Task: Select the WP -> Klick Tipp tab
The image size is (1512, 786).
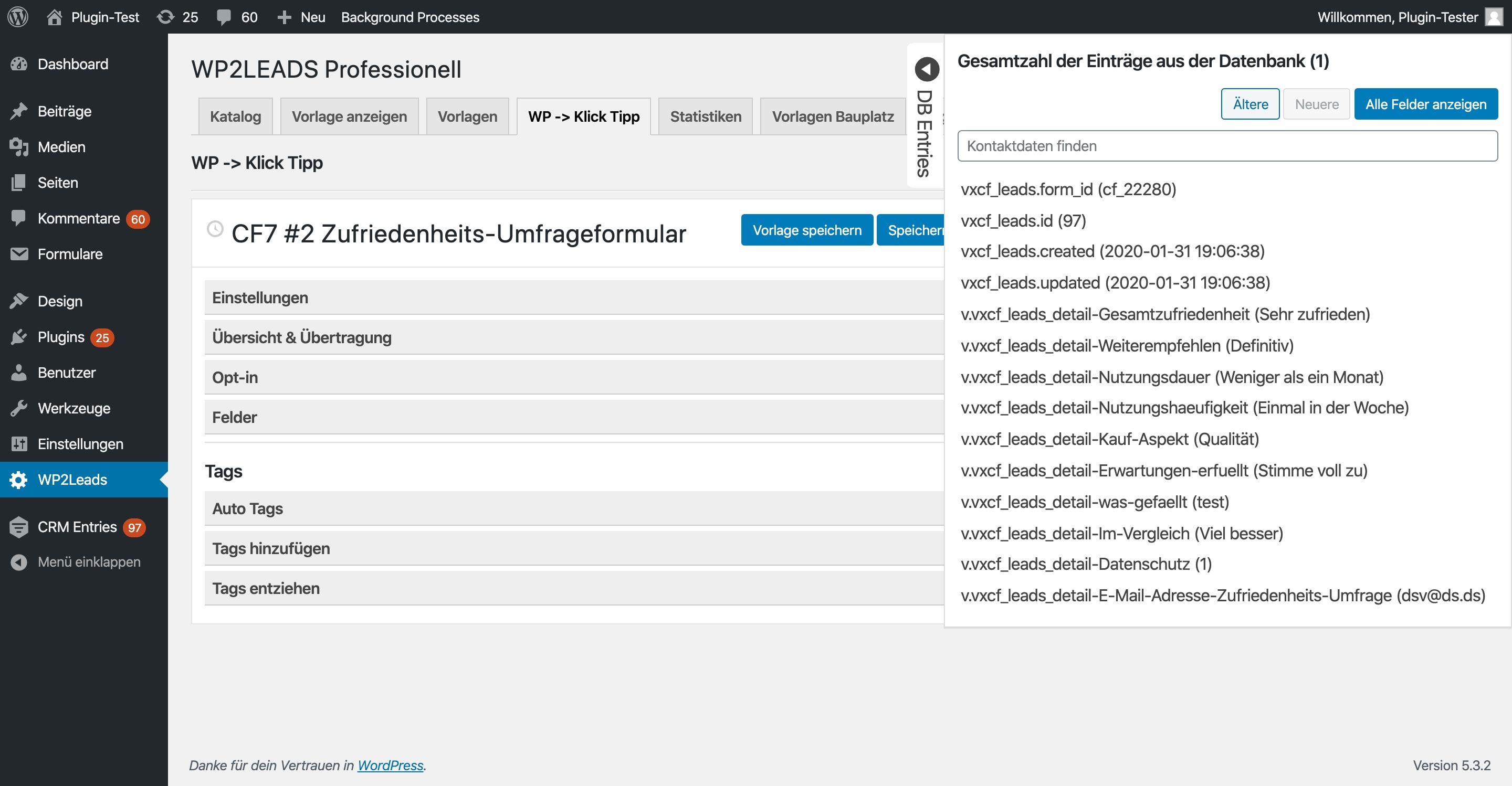Action: 583,116
